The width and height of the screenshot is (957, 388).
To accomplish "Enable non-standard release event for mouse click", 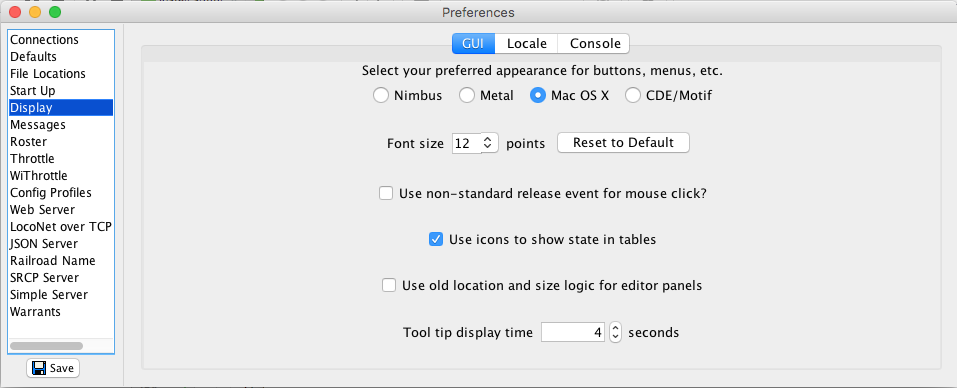I will pos(386,193).
